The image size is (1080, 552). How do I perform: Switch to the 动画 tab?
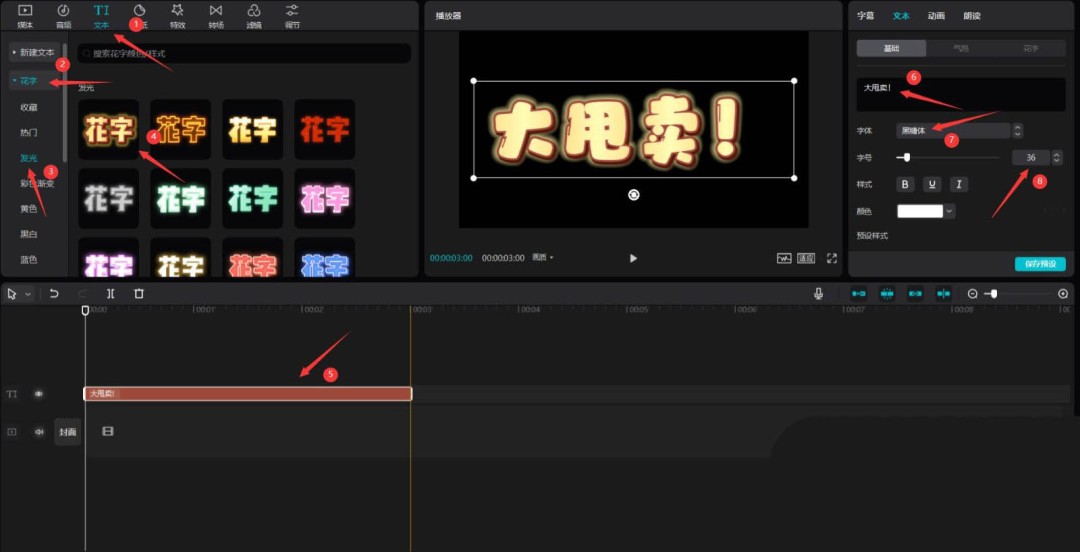pyautogui.click(x=936, y=16)
